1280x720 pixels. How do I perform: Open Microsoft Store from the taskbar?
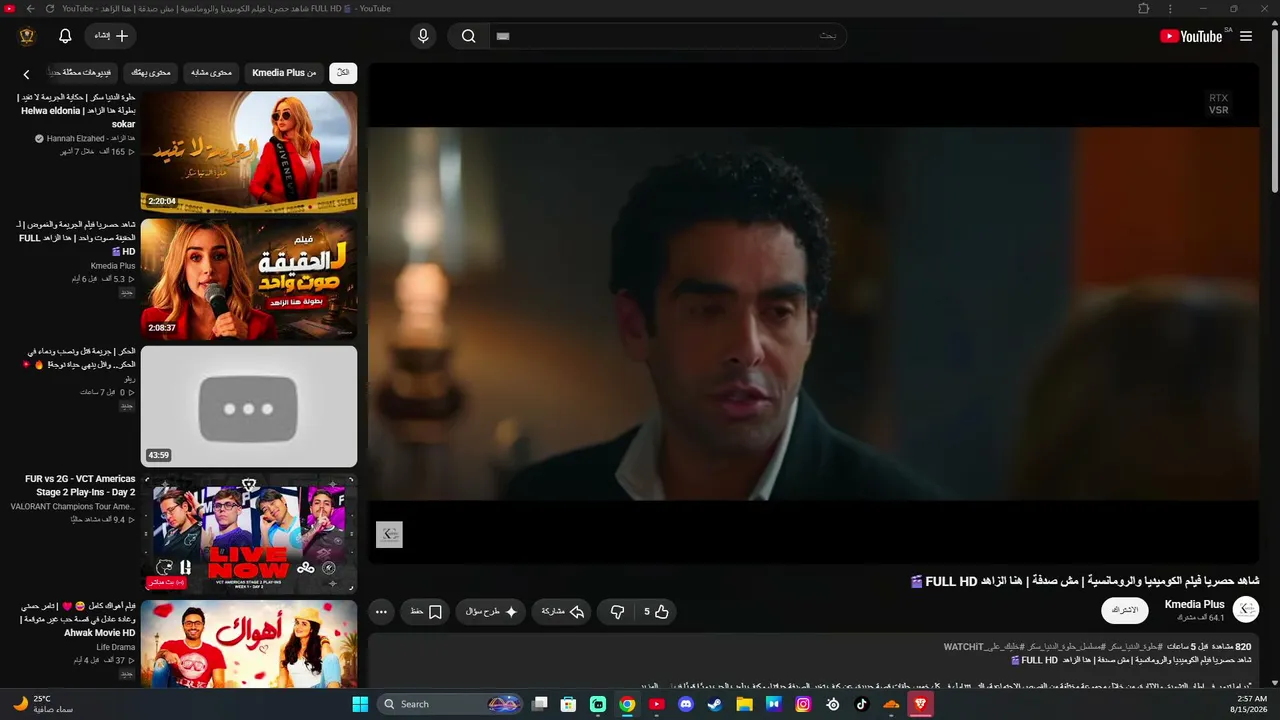point(569,704)
